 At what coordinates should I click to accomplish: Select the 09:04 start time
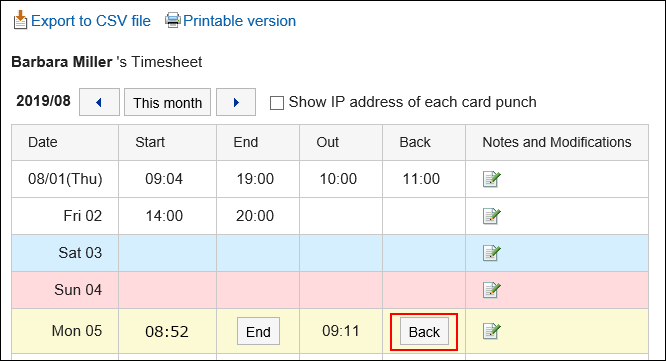(164, 179)
